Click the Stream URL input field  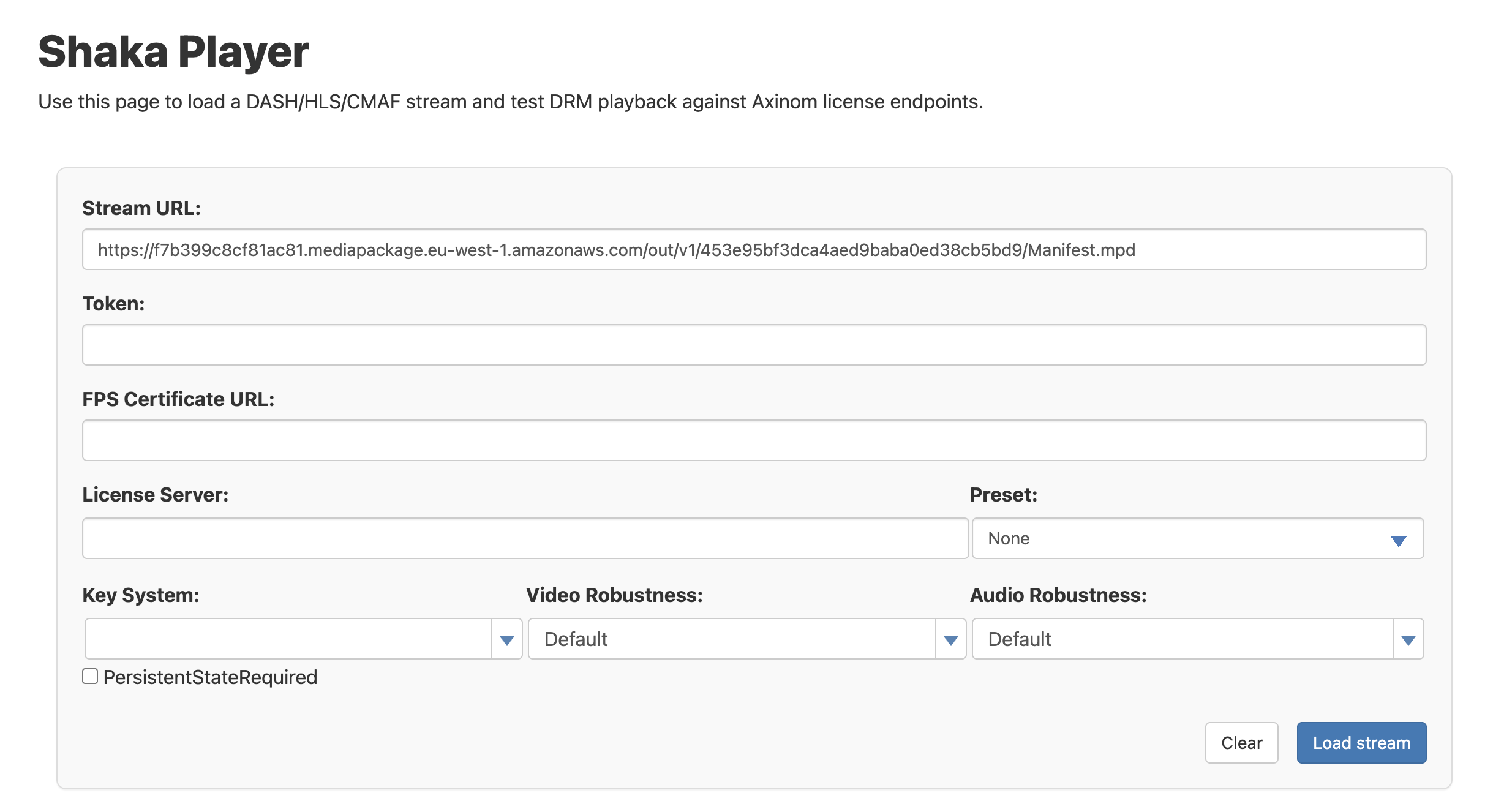(753, 250)
